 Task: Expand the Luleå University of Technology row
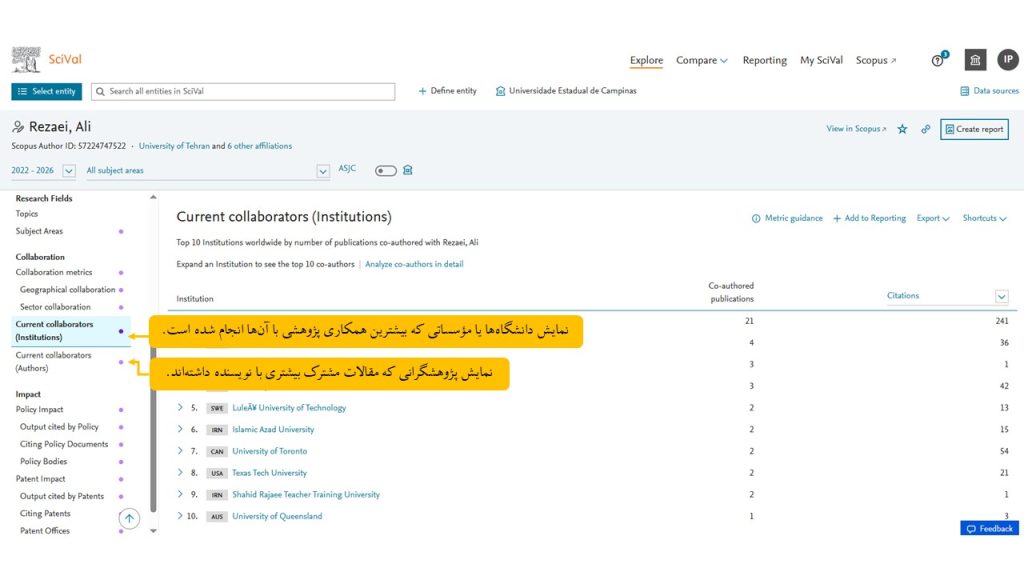pyautogui.click(x=180, y=407)
